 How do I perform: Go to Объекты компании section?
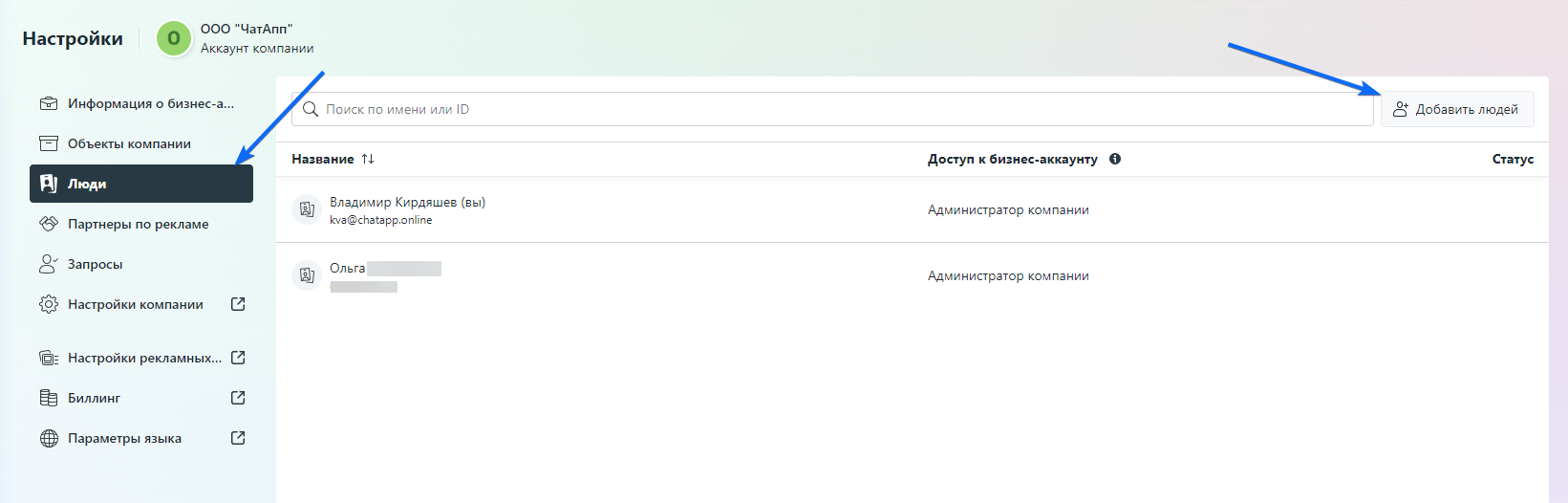129,143
